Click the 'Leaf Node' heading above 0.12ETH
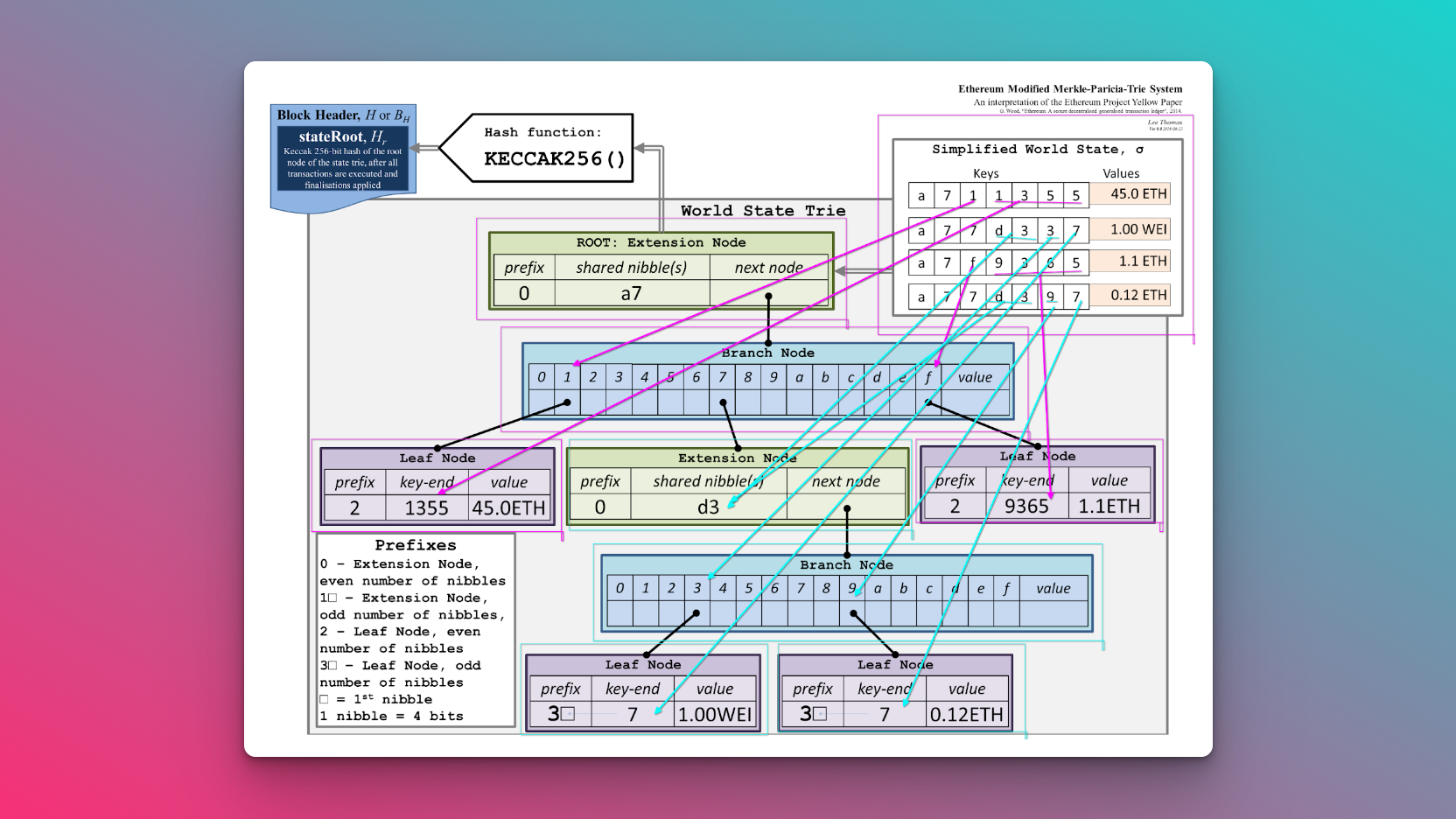1456x819 pixels. (x=895, y=664)
